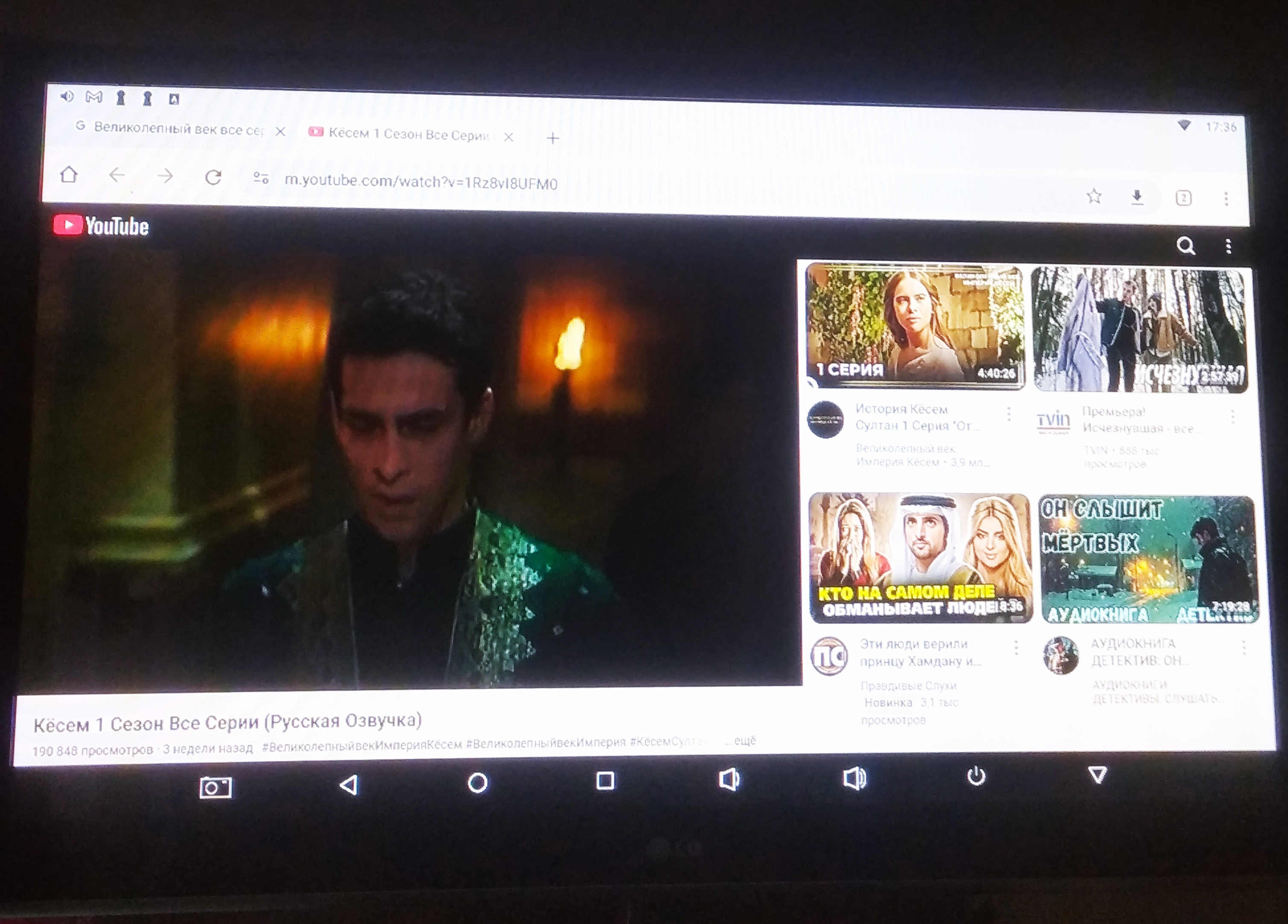This screenshot has height=924, width=1288.
Task: Hide navigation bar with down triangle
Action: (x=1098, y=774)
